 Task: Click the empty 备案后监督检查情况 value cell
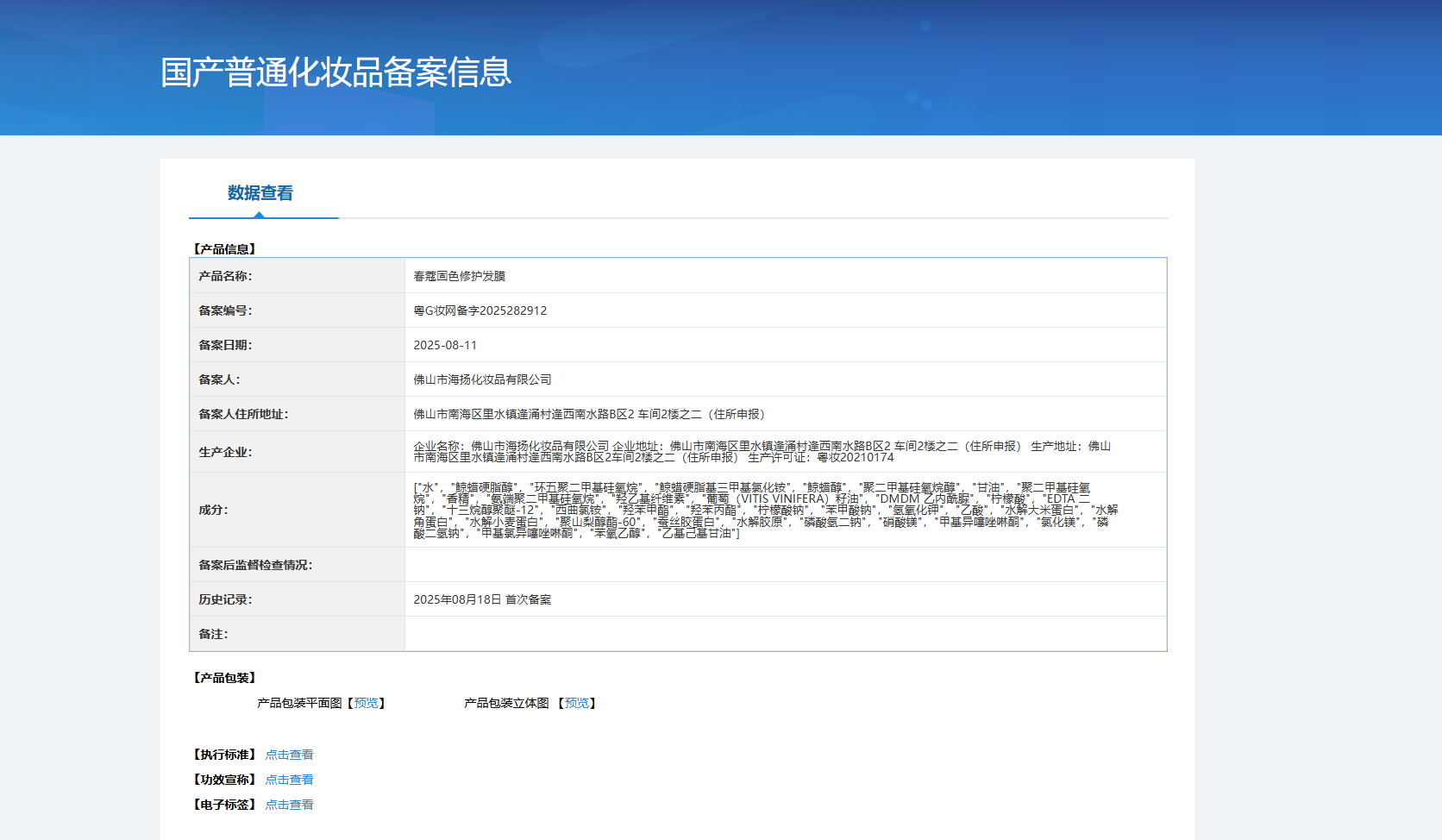coord(785,565)
